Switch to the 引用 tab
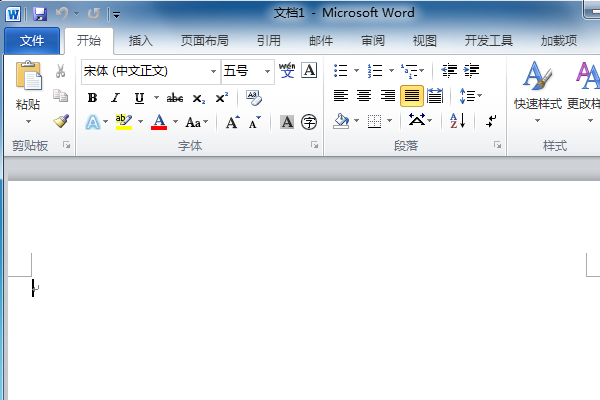 (x=269, y=41)
